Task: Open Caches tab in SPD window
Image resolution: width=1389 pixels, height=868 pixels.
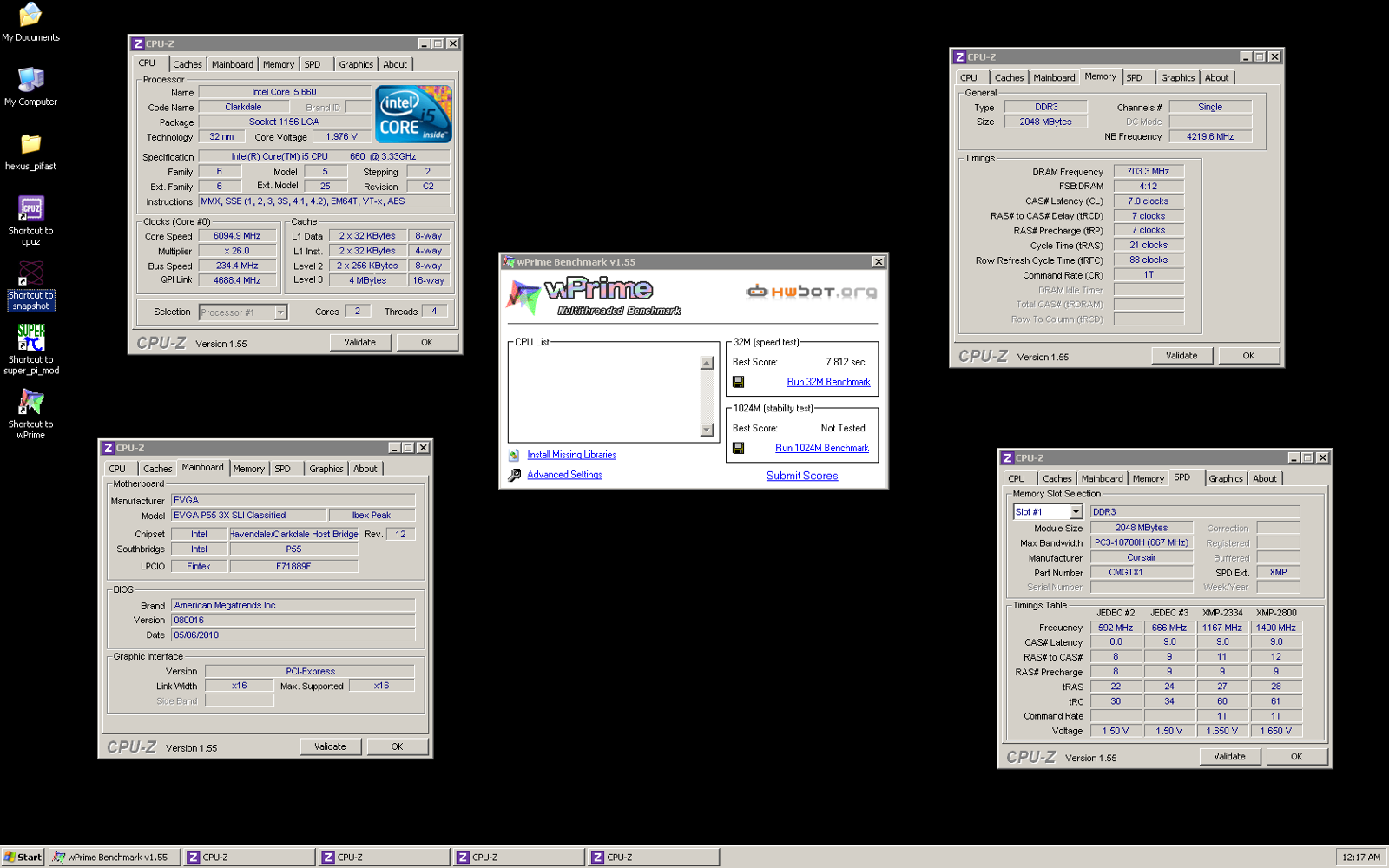Action: click(x=1057, y=478)
